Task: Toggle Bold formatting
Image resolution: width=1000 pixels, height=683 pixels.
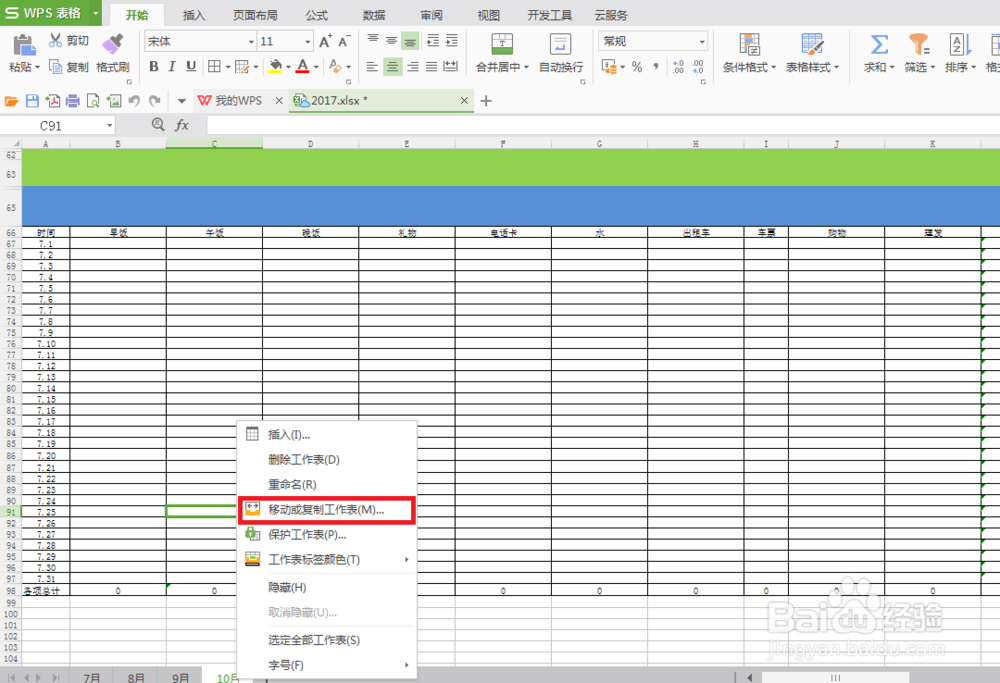Action: pyautogui.click(x=154, y=66)
